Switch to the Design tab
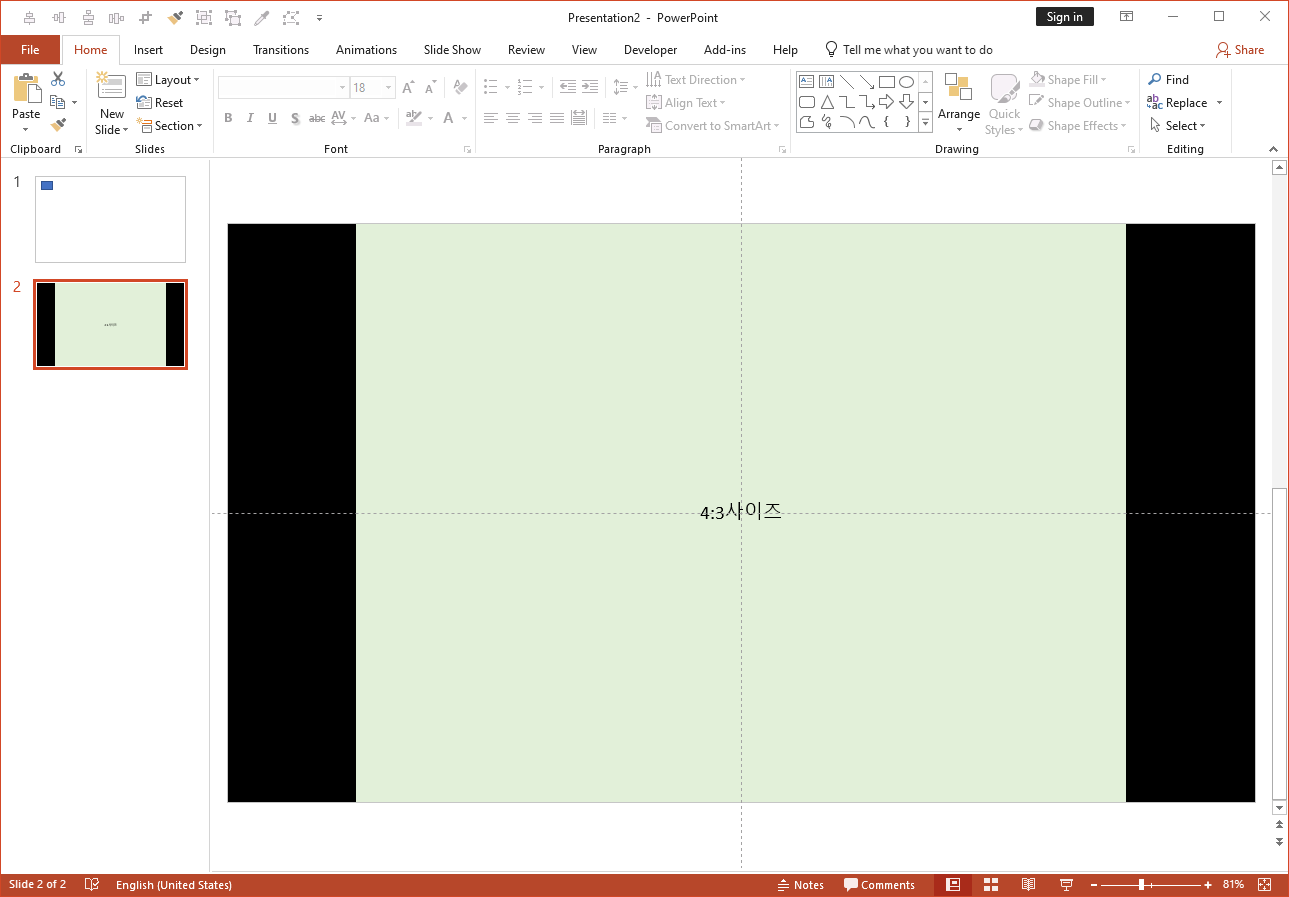Screen dimensions: 1289x897 pos(208,49)
